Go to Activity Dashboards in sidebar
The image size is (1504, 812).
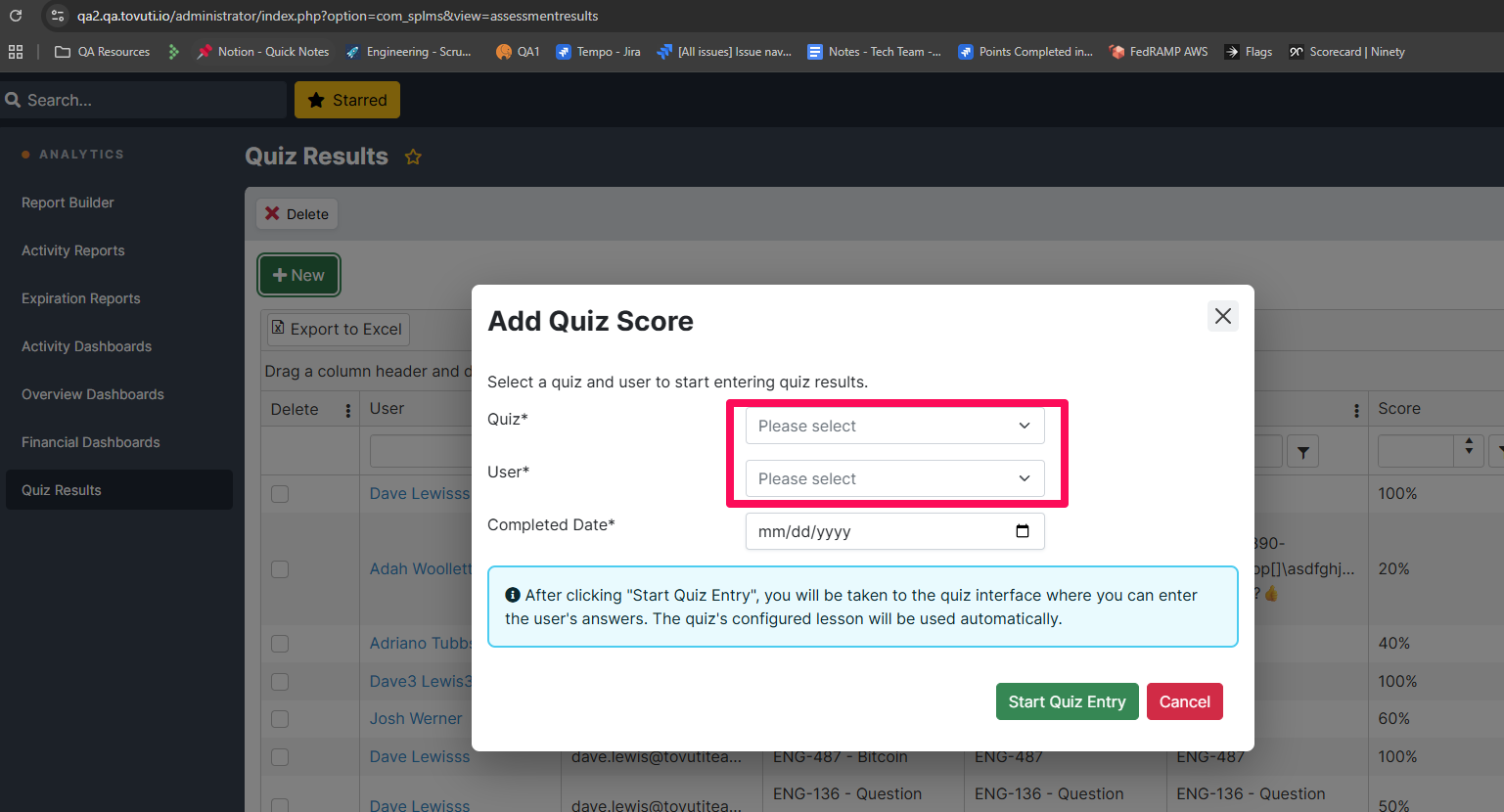(x=86, y=346)
